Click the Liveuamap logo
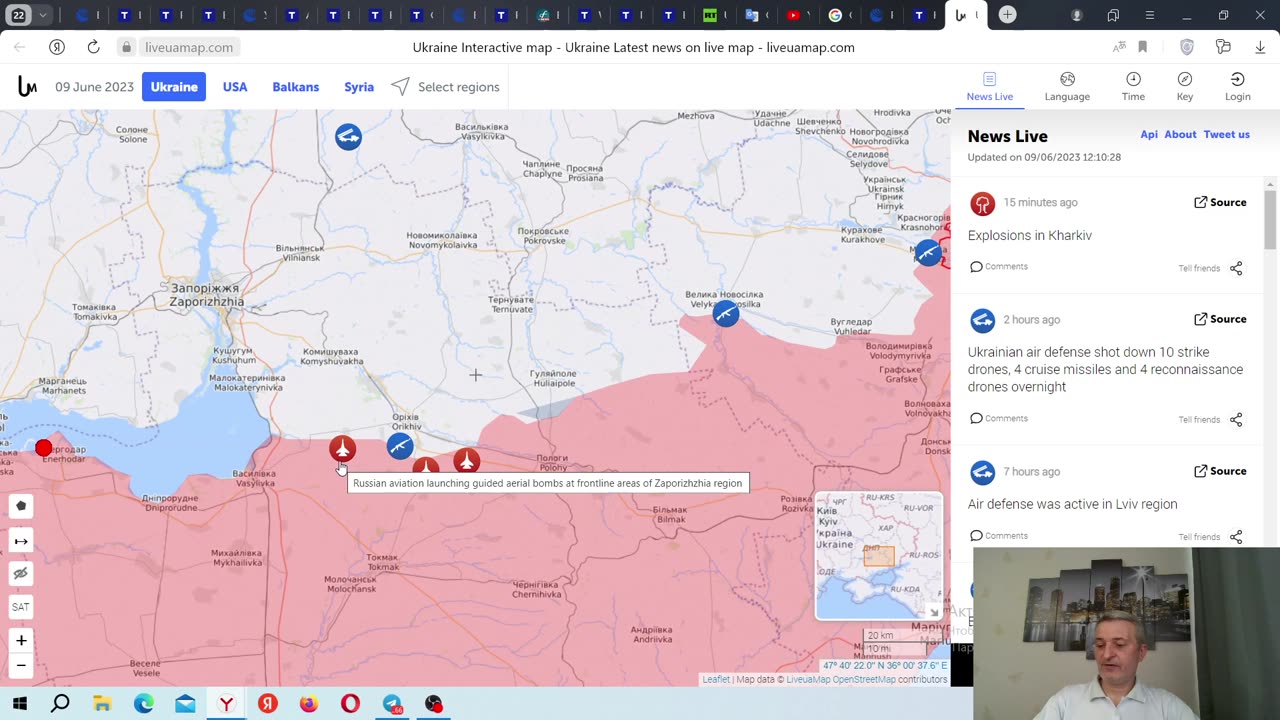Screen dimensions: 1280x720 coord(27,87)
